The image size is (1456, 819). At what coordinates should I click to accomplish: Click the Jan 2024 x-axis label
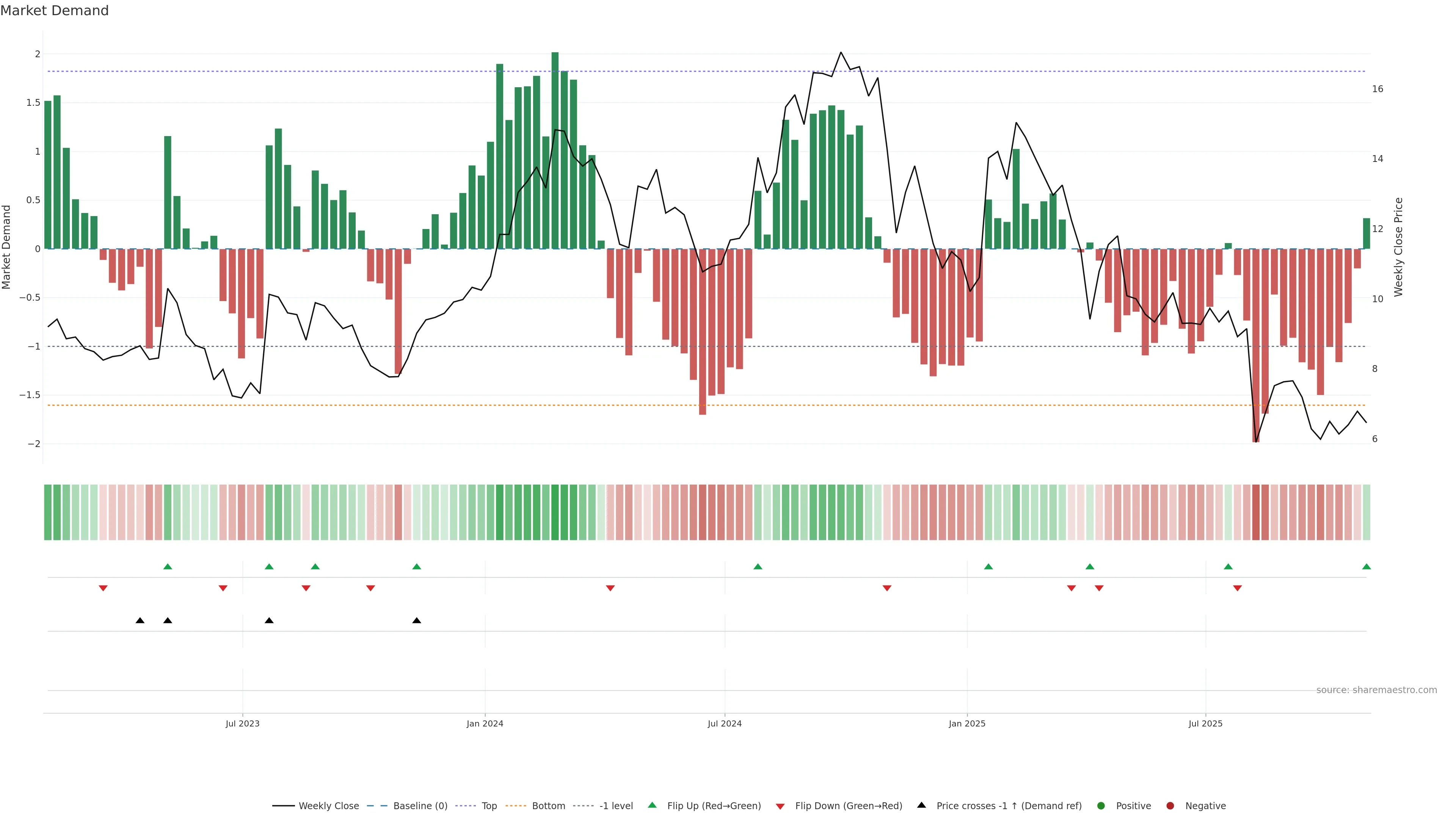(485, 723)
